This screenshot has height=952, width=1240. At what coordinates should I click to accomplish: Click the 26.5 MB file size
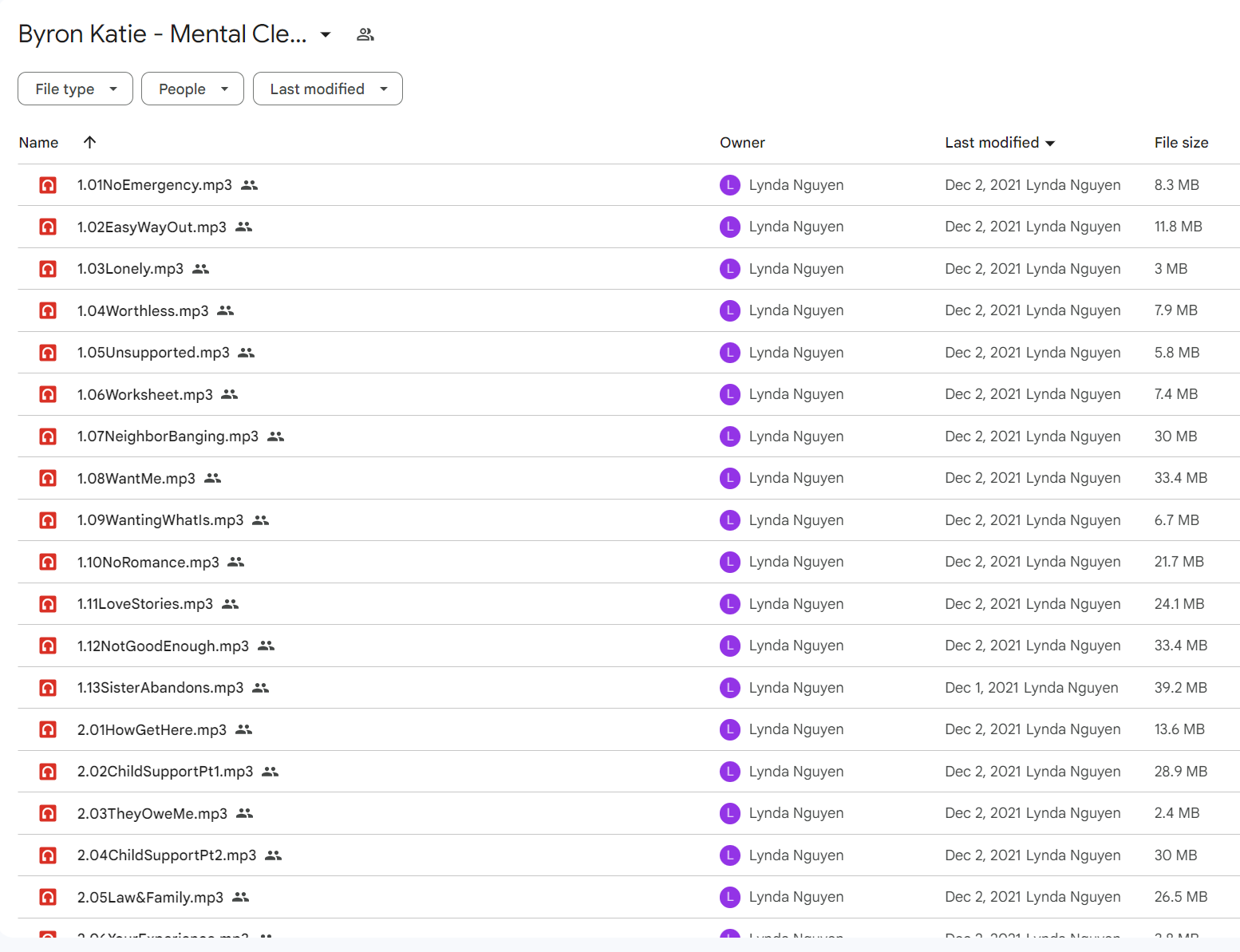pyautogui.click(x=1181, y=897)
